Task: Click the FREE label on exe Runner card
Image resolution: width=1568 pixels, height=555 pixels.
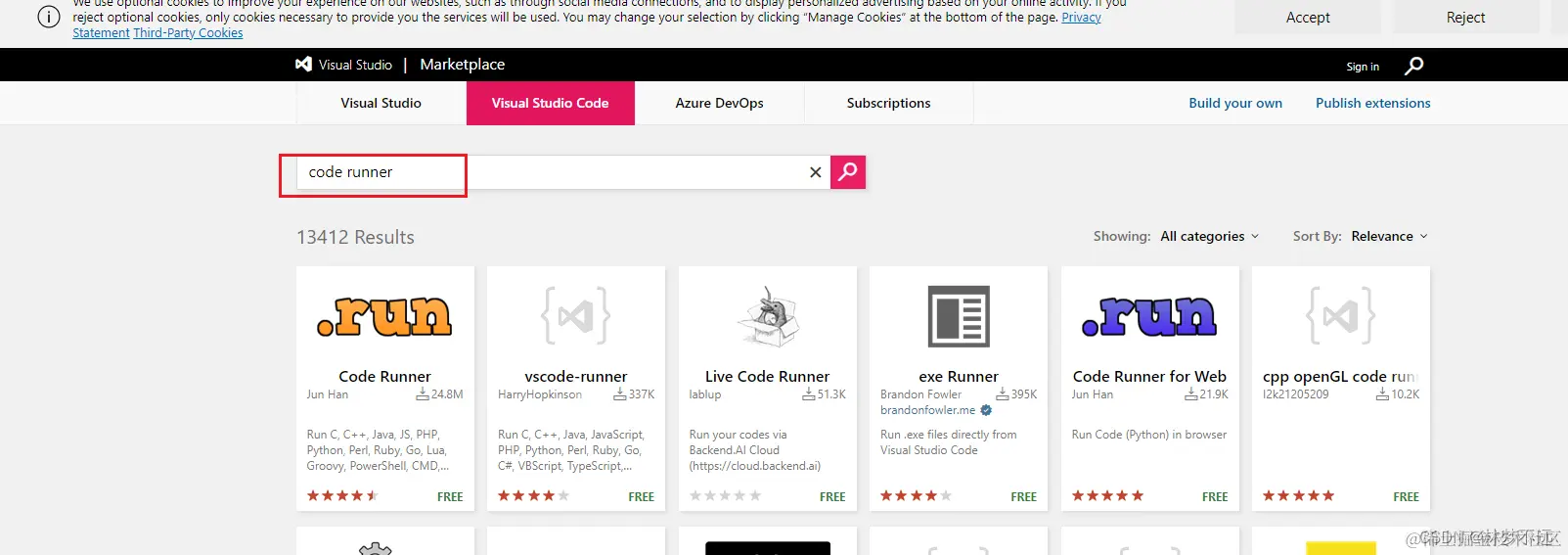Action: click(1024, 497)
